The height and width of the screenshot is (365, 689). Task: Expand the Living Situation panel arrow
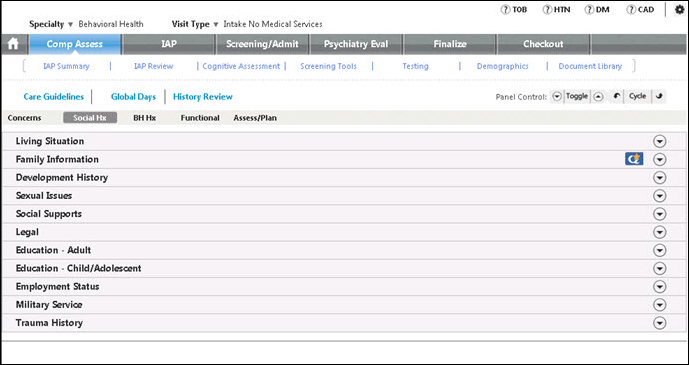tap(660, 141)
